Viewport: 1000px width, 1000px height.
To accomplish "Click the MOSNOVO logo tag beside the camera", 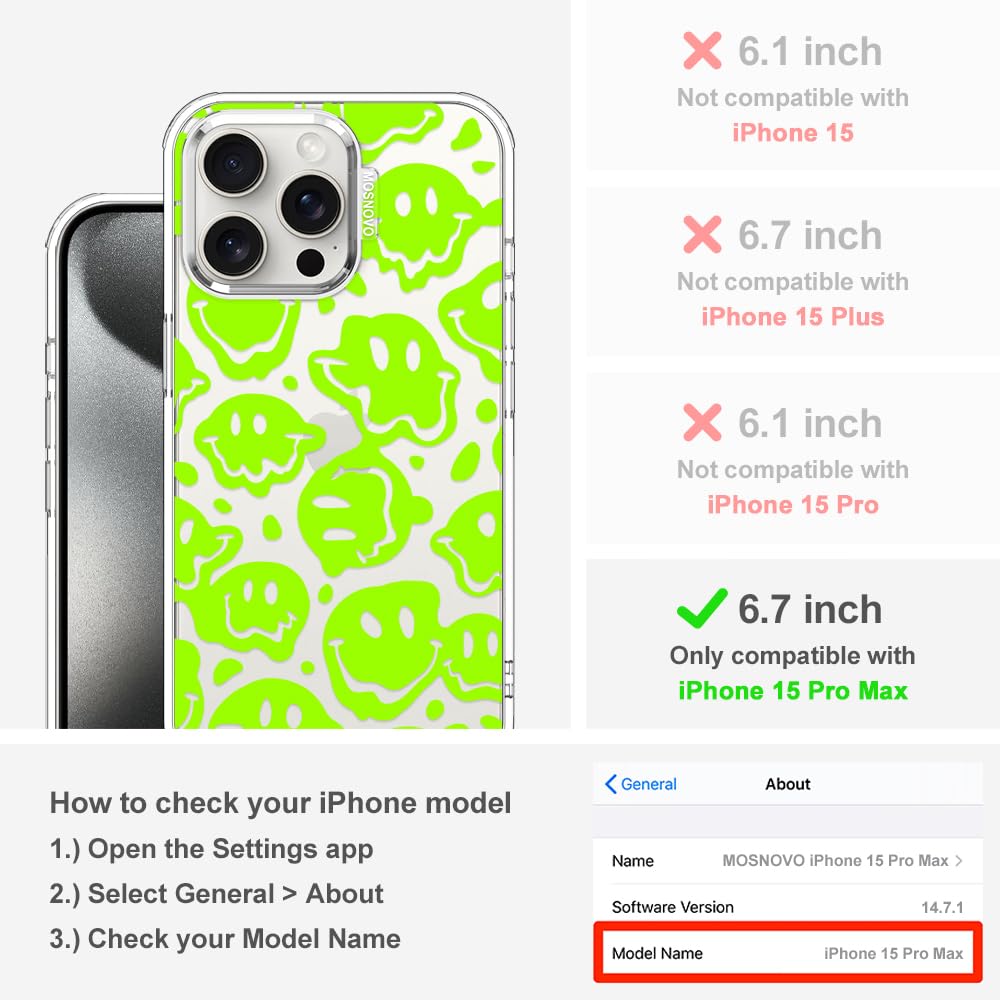I will point(368,203).
